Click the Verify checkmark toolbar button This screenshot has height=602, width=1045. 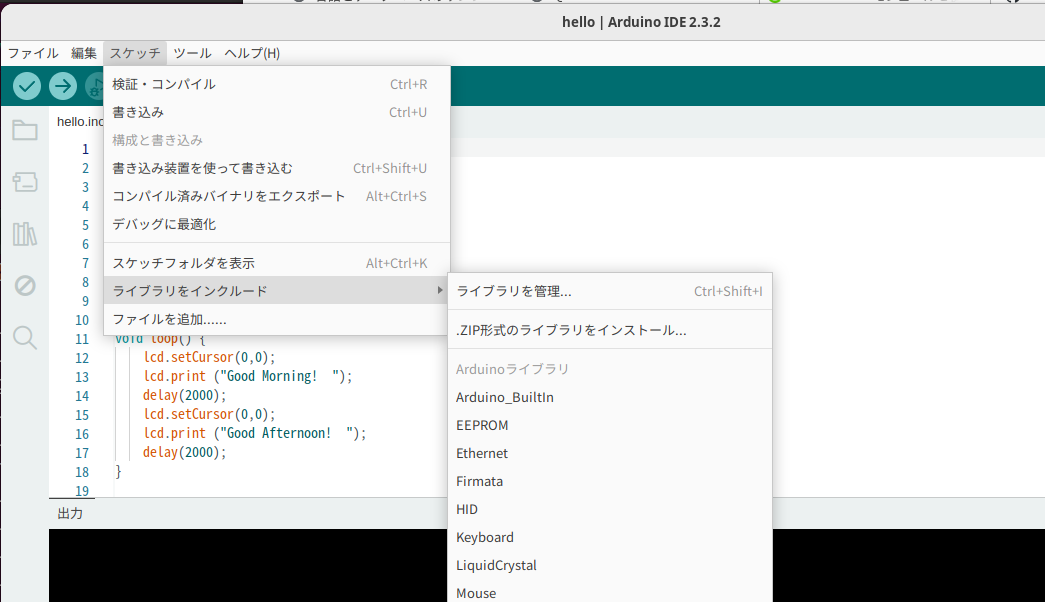point(27,86)
